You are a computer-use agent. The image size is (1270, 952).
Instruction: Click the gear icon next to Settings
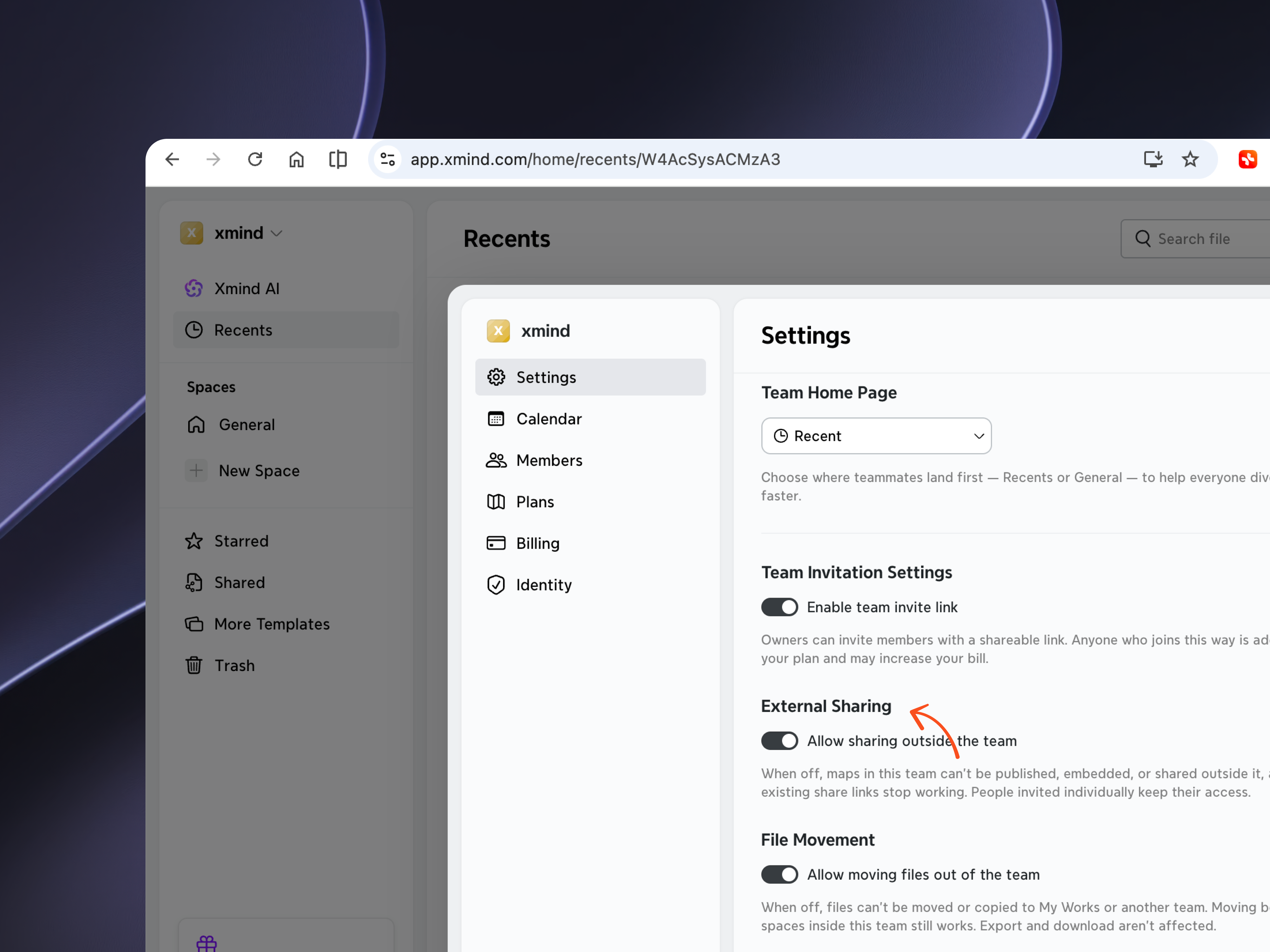[x=496, y=377]
